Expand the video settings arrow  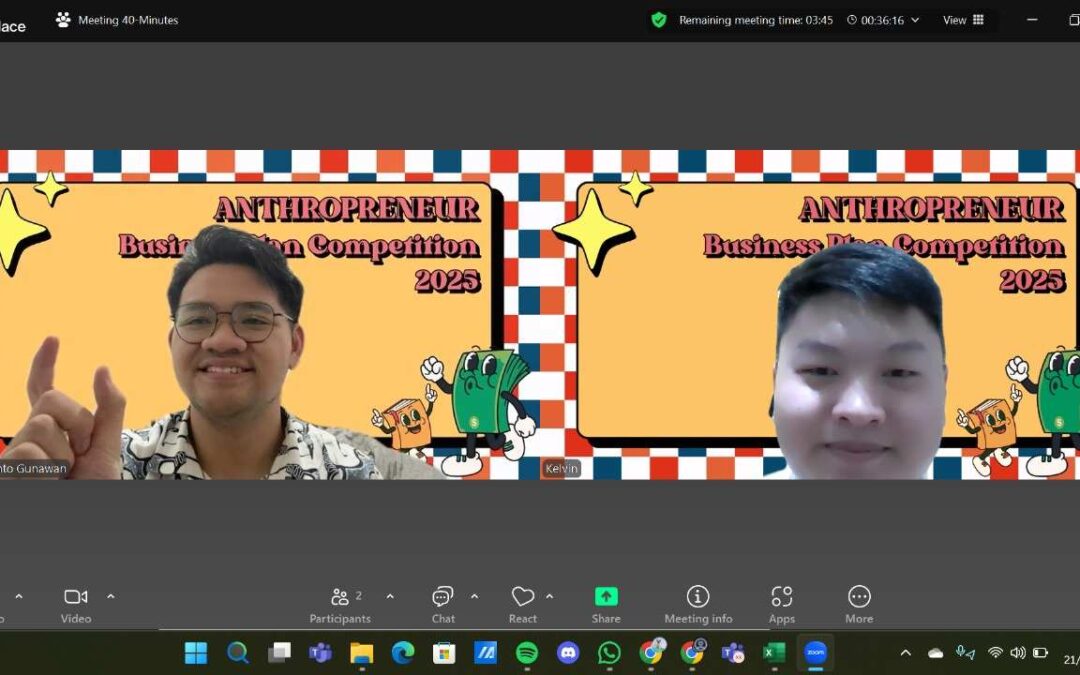[x=111, y=596]
